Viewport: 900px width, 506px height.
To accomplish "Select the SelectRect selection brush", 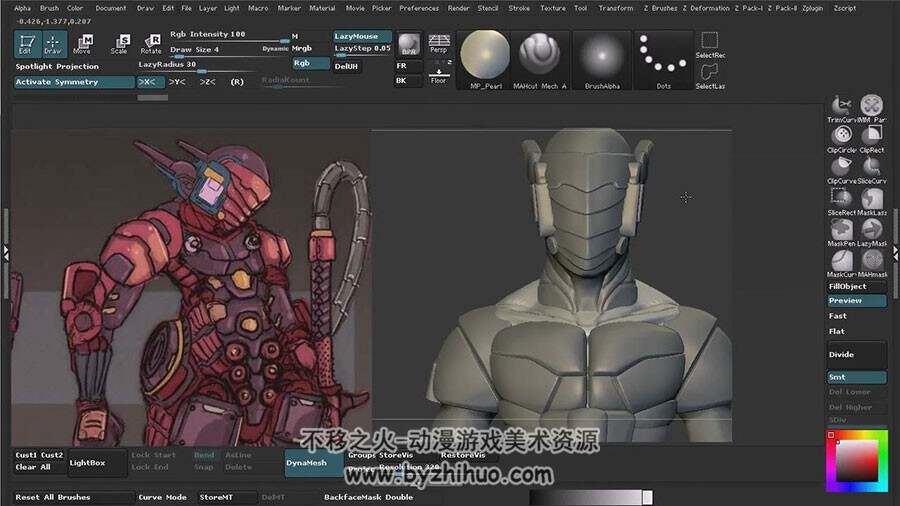I will coord(710,45).
